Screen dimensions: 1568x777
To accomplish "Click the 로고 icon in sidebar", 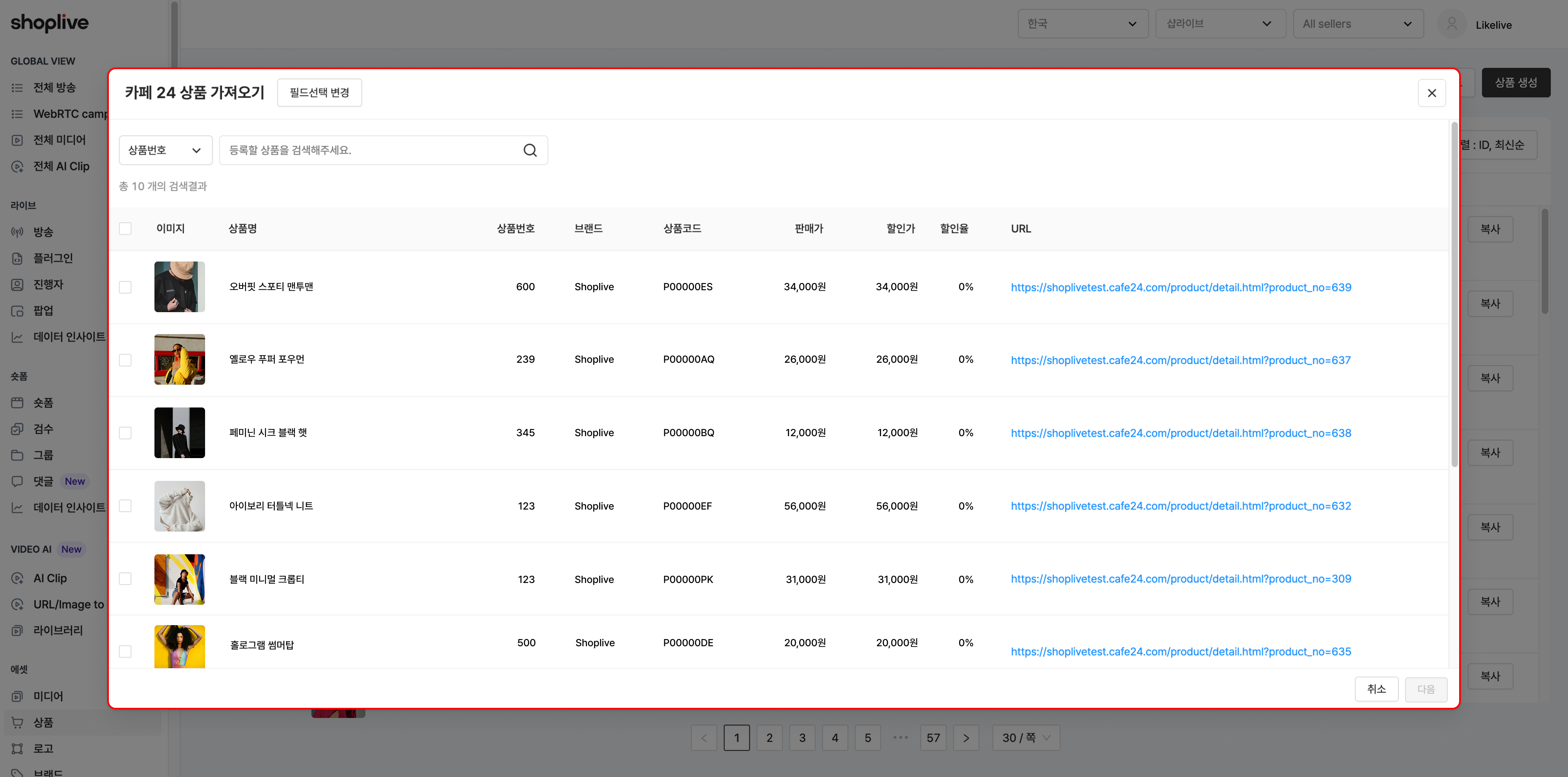I will (17, 748).
